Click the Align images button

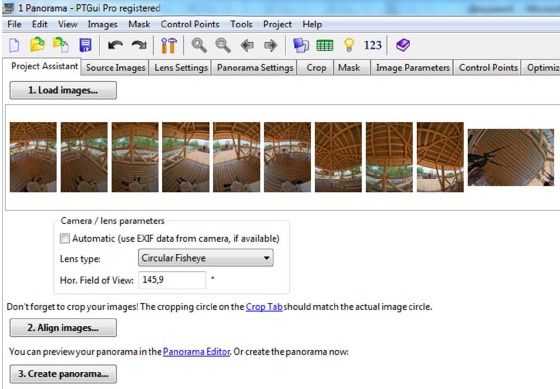(x=63, y=328)
